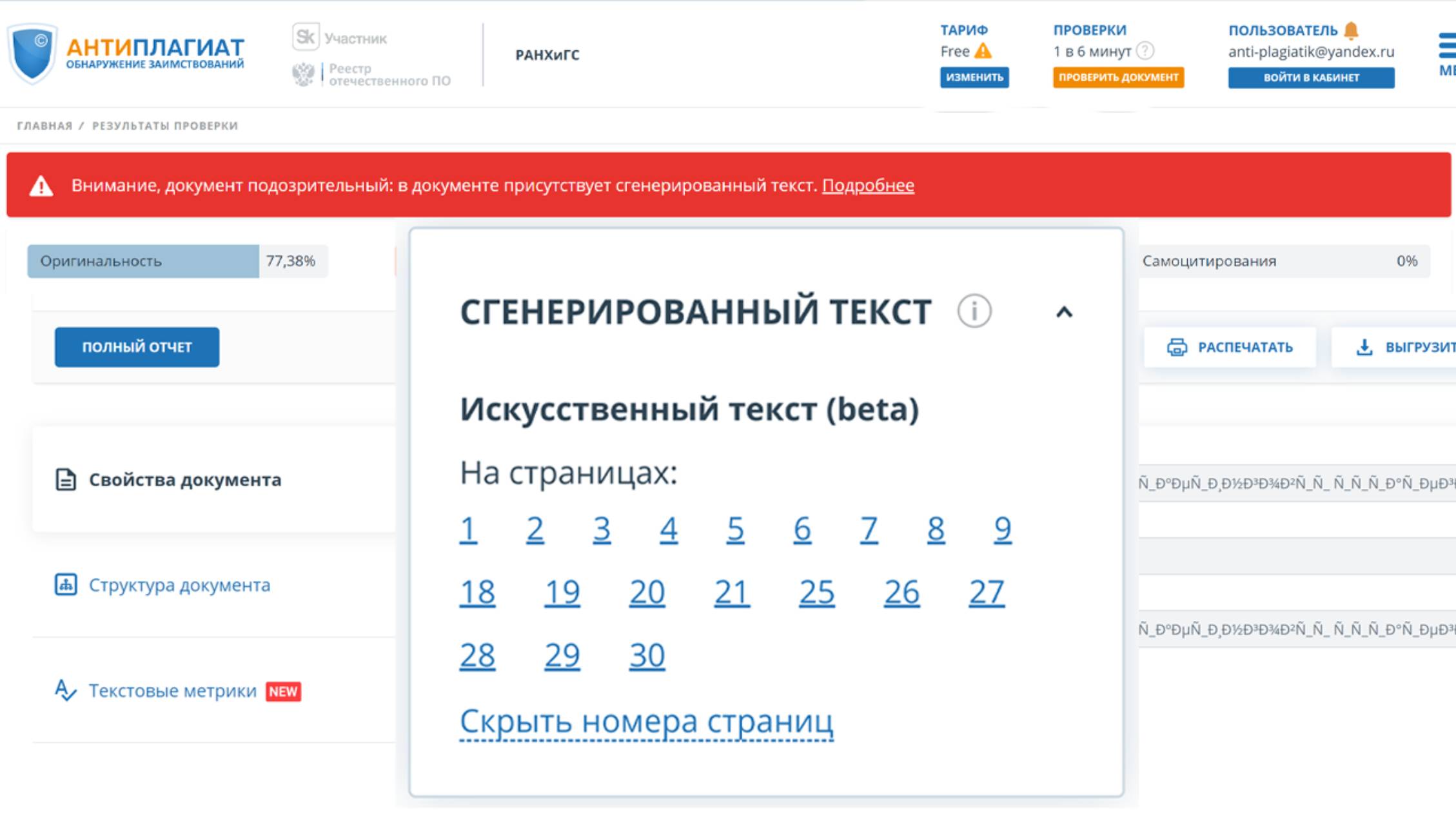The image size is (1456, 819).
Task: Click the red banner warning triangle
Action: tap(41, 186)
